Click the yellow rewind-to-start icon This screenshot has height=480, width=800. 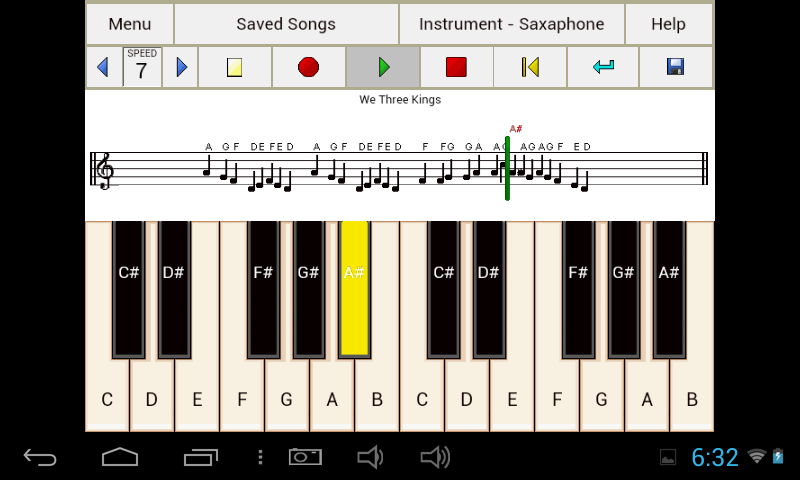click(x=530, y=67)
